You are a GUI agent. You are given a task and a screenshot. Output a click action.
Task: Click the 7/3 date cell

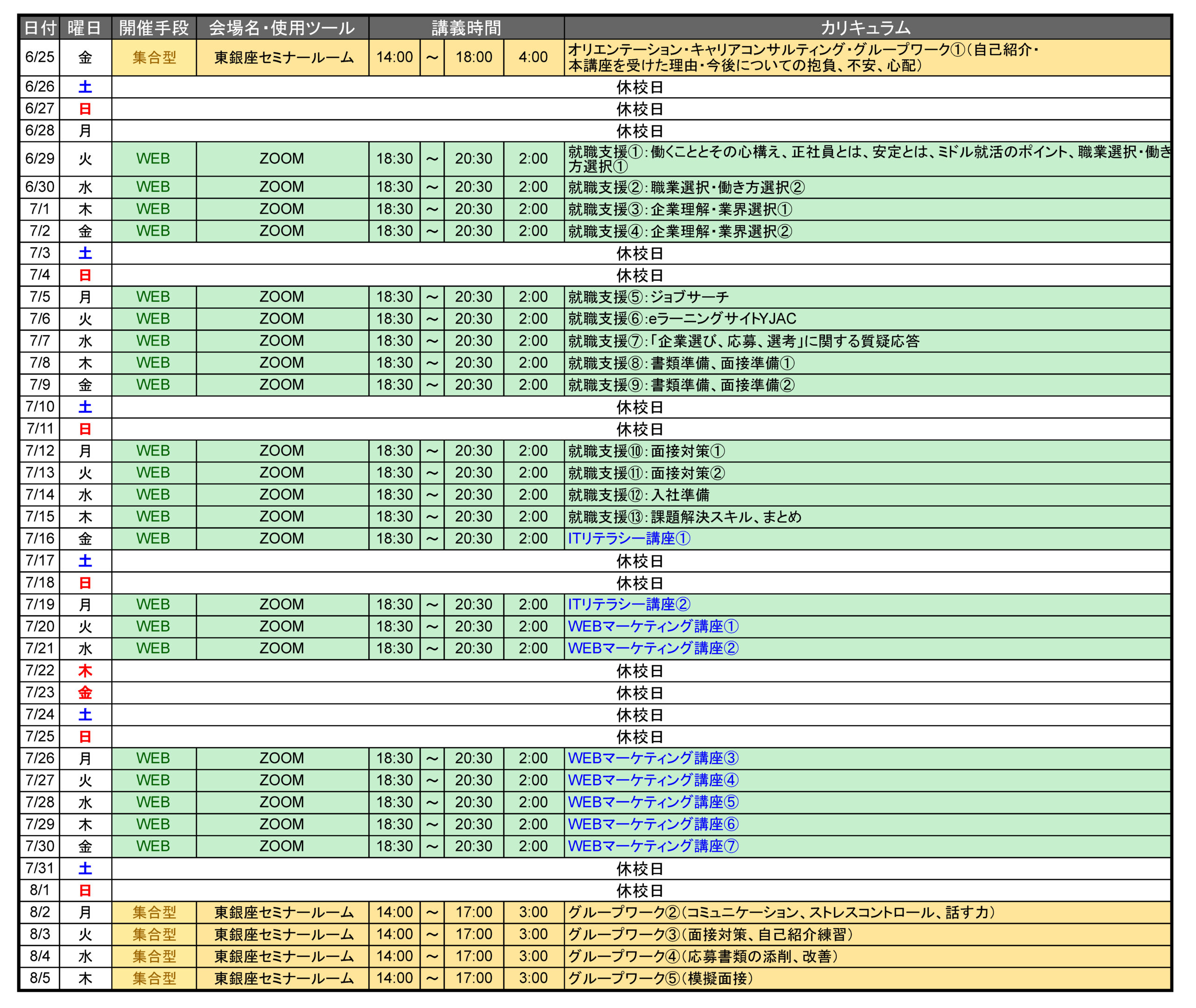39,253
